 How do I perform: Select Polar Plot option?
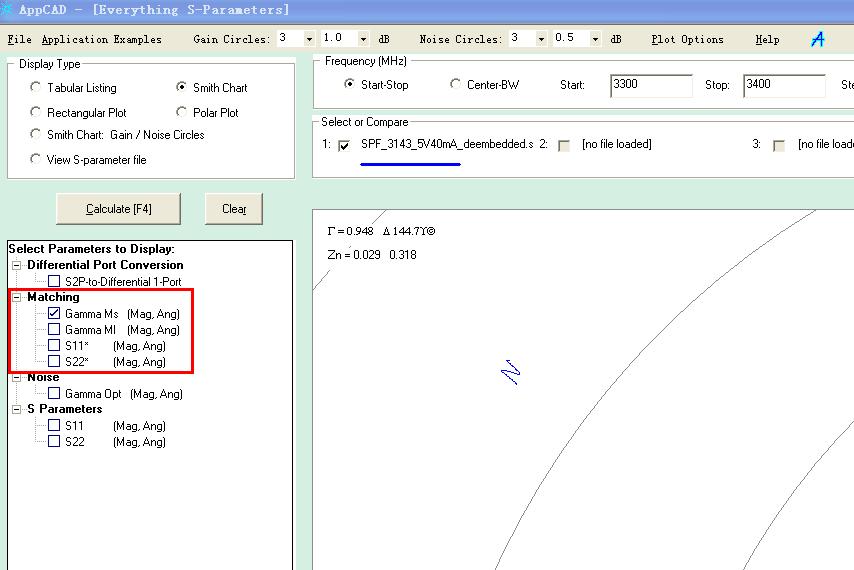click(181, 112)
